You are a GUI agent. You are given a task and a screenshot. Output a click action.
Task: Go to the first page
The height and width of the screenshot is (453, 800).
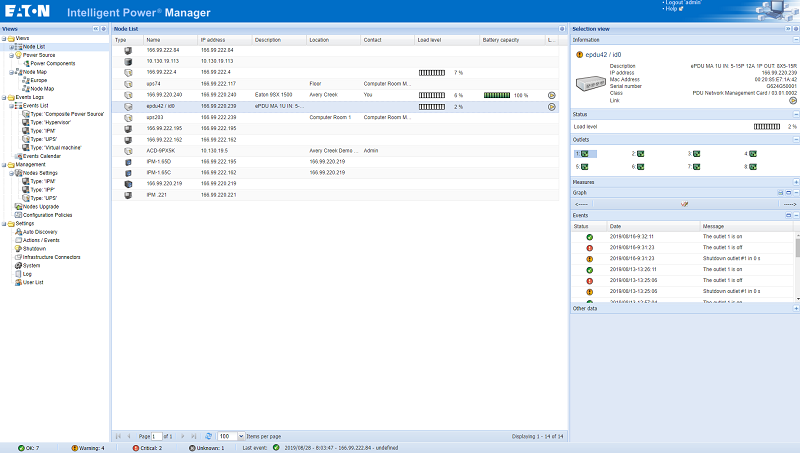[x=118, y=436]
